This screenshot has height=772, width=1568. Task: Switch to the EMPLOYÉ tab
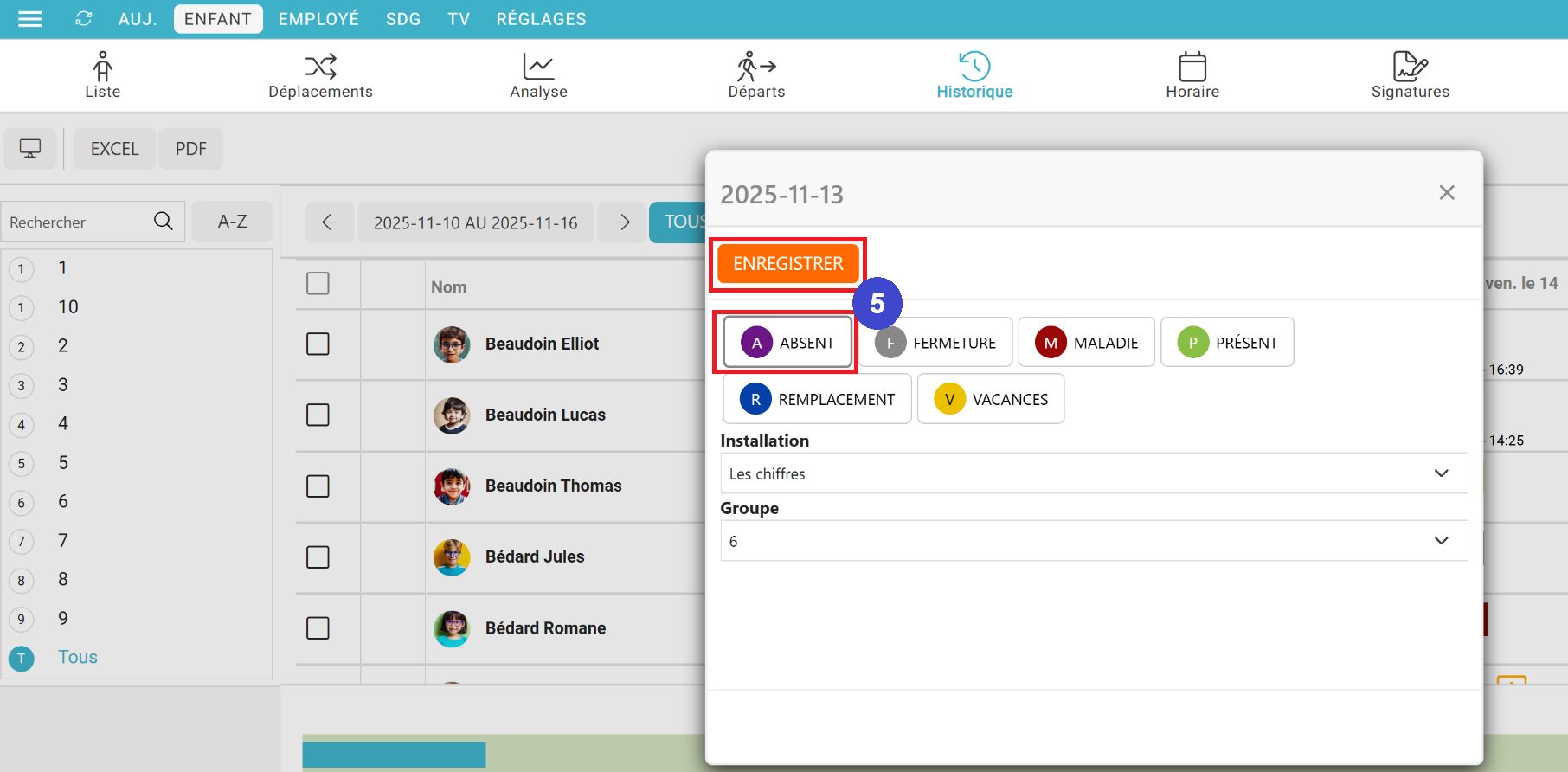coord(318,19)
